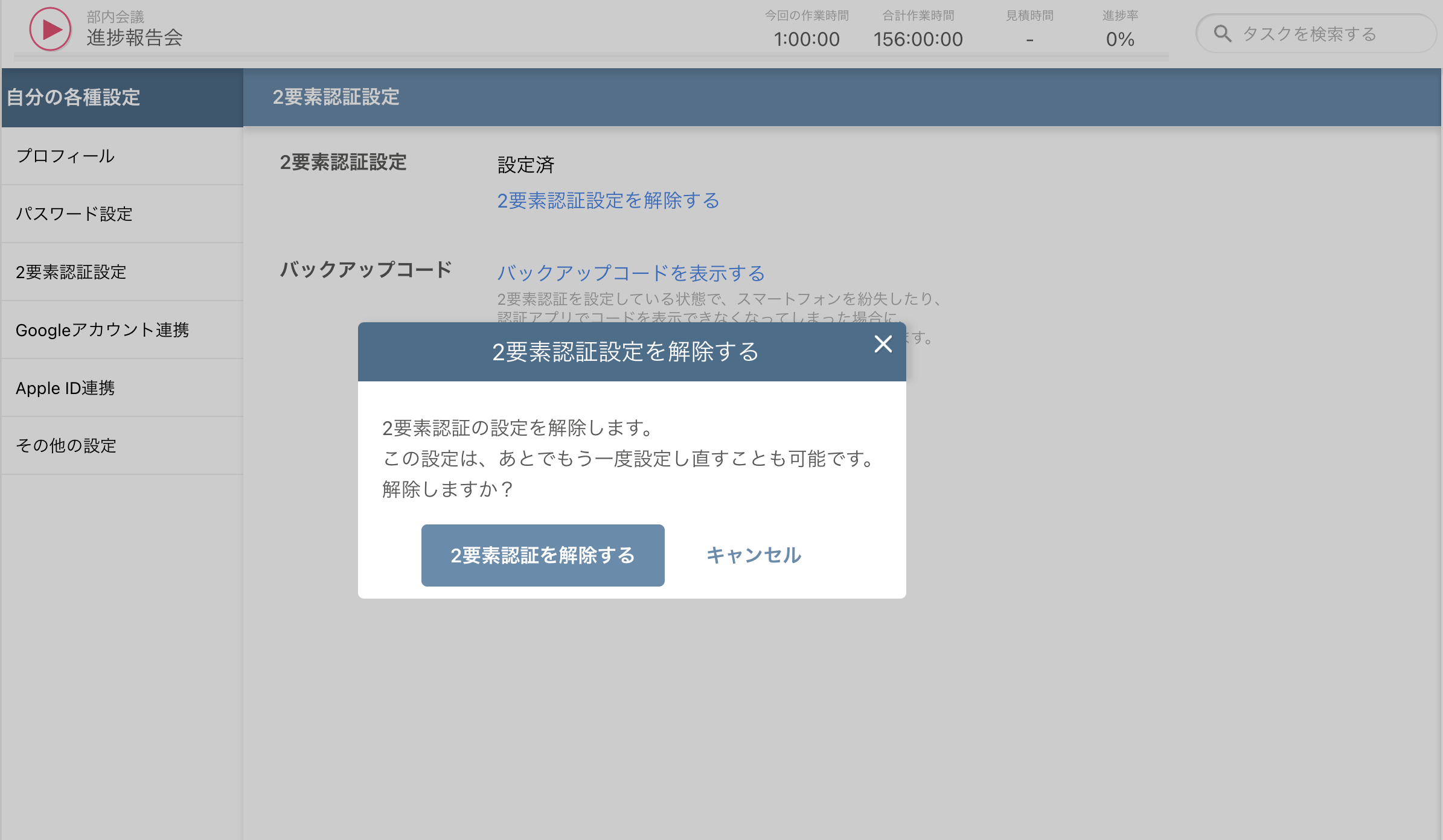Click the 自分の各種設定 sidebar header
Screen dimensions: 1443x840
click(x=72, y=98)
